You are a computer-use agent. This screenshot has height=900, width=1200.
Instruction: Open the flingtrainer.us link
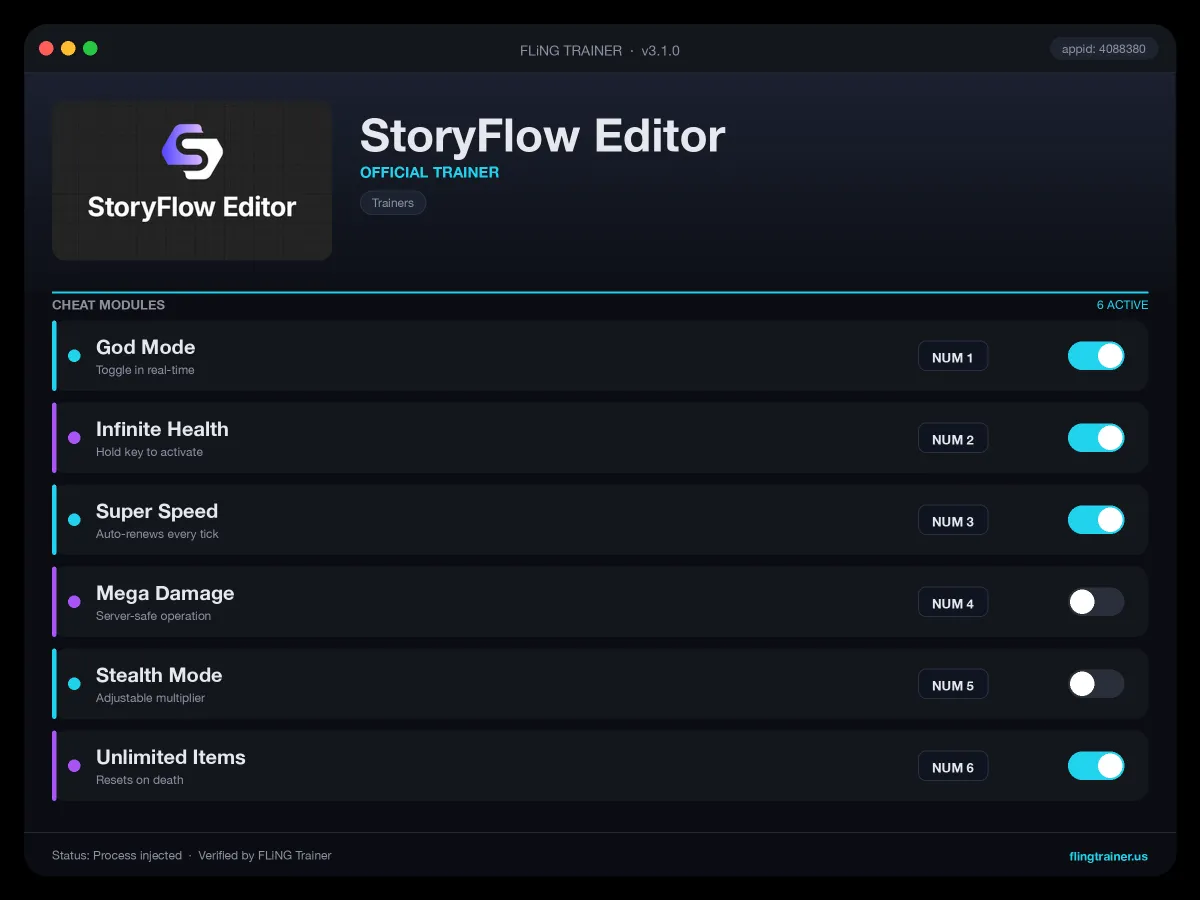click(1108, 856)
